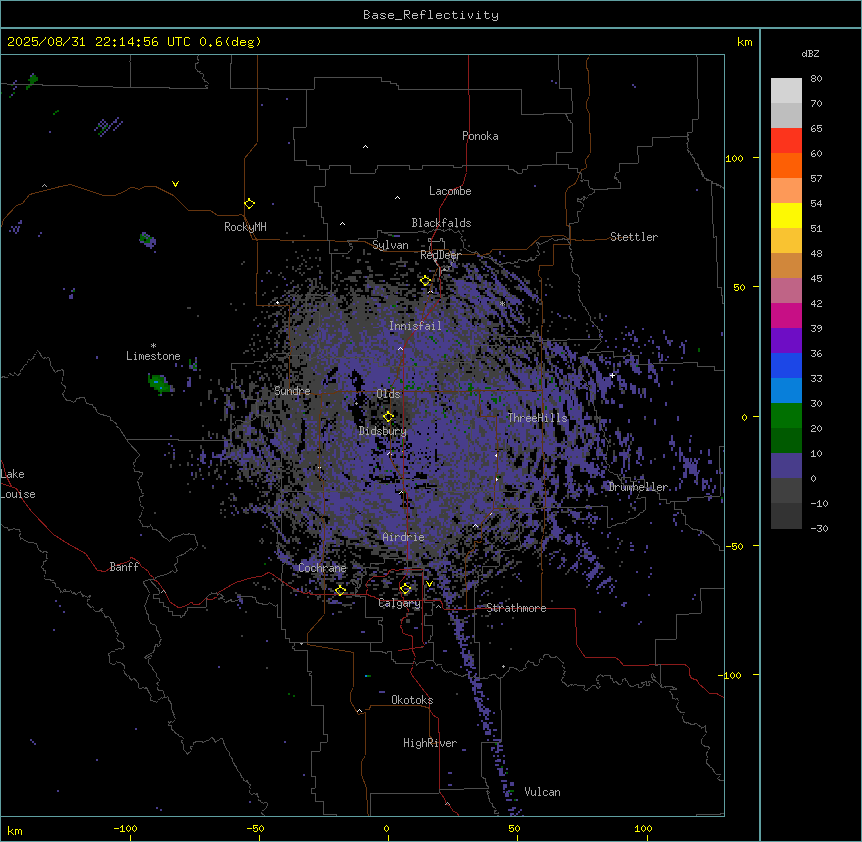Select the Innisfail label
Image resolution: width=862 pixels, height=842 pixels.
coord(415,326)
